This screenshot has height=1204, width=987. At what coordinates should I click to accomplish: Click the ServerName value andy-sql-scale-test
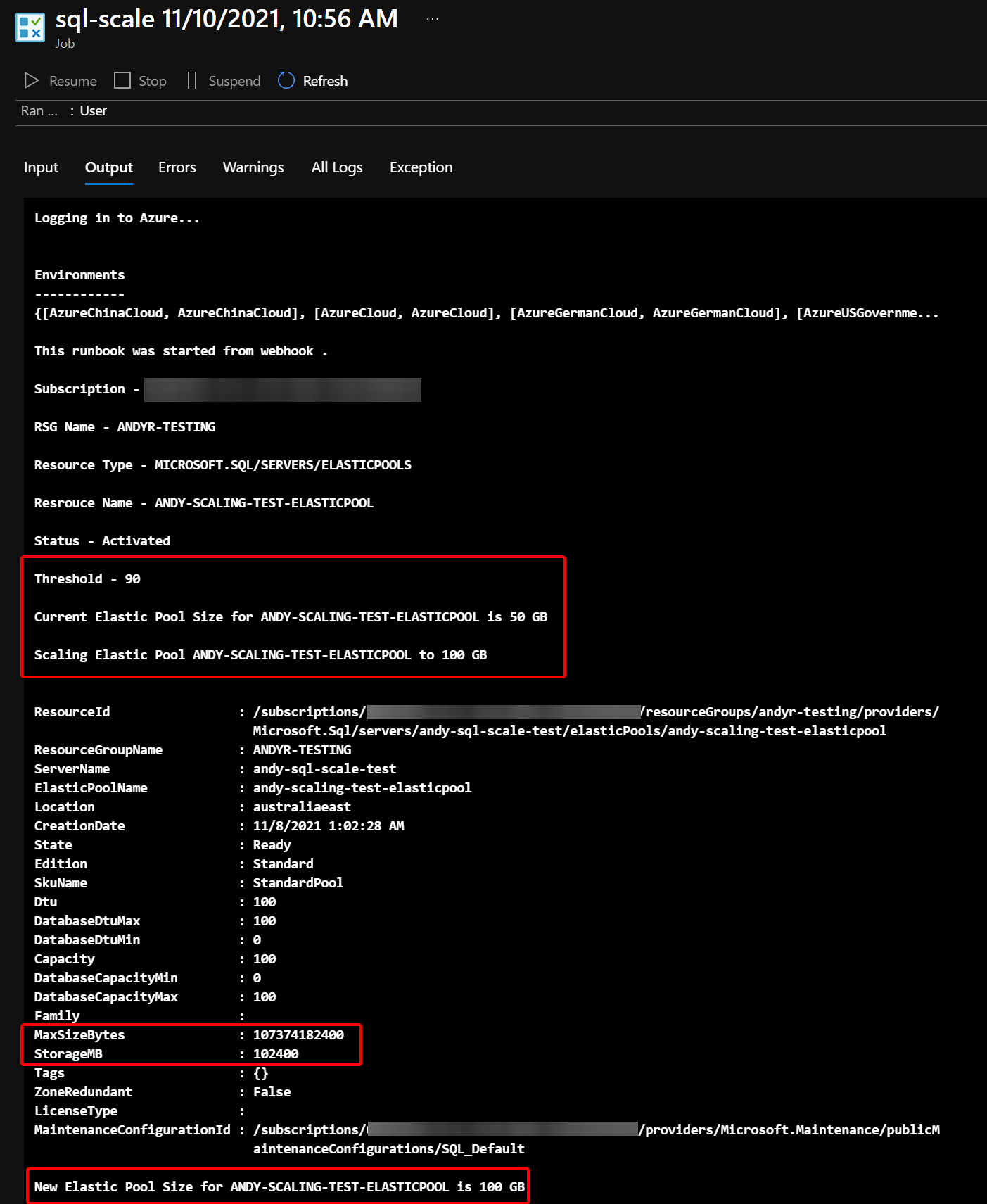pos(324,769)
